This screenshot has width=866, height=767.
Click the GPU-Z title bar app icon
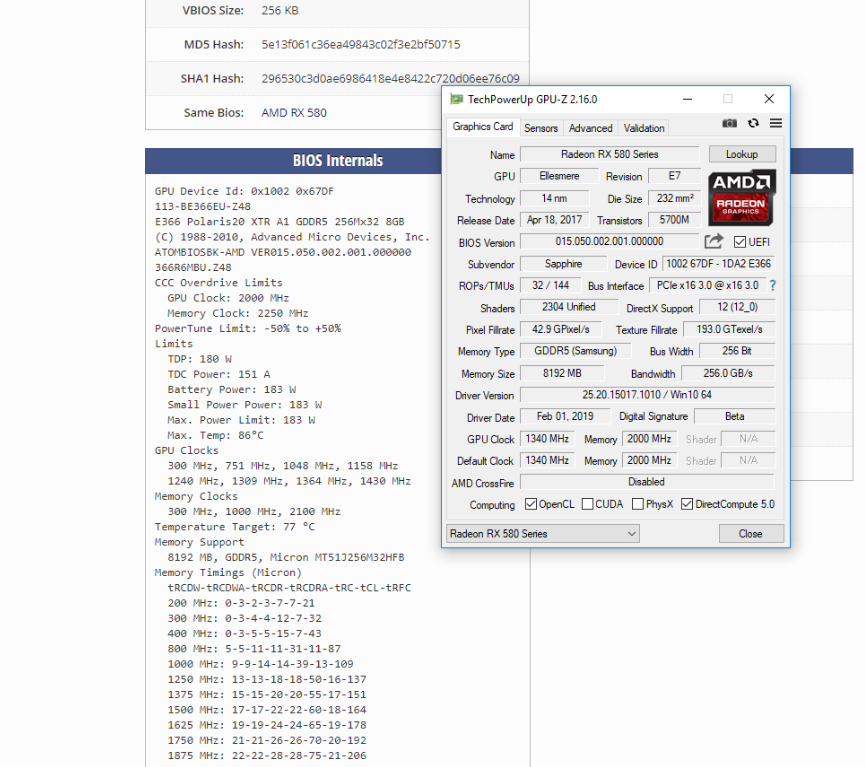tap(456, 99)
